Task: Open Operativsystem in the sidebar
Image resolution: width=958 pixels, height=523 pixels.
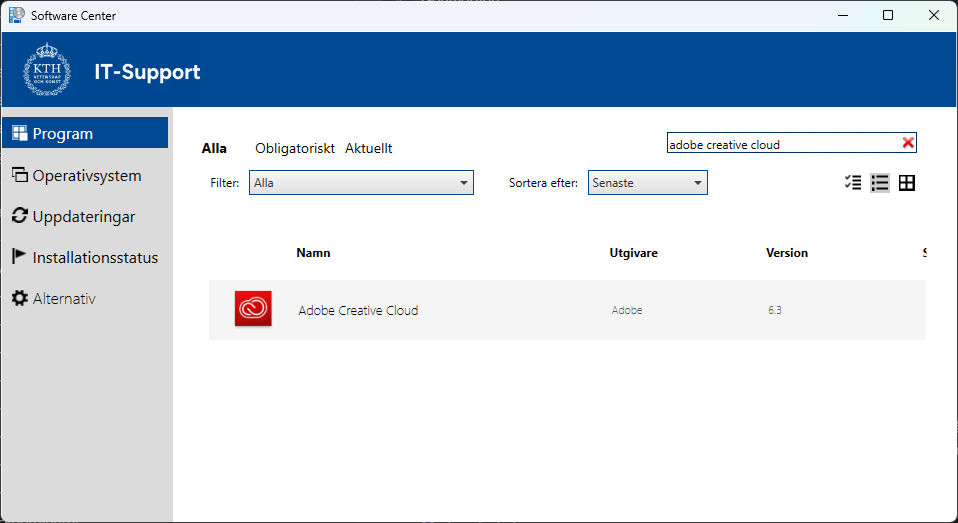Action: click(x=85, y=175)
